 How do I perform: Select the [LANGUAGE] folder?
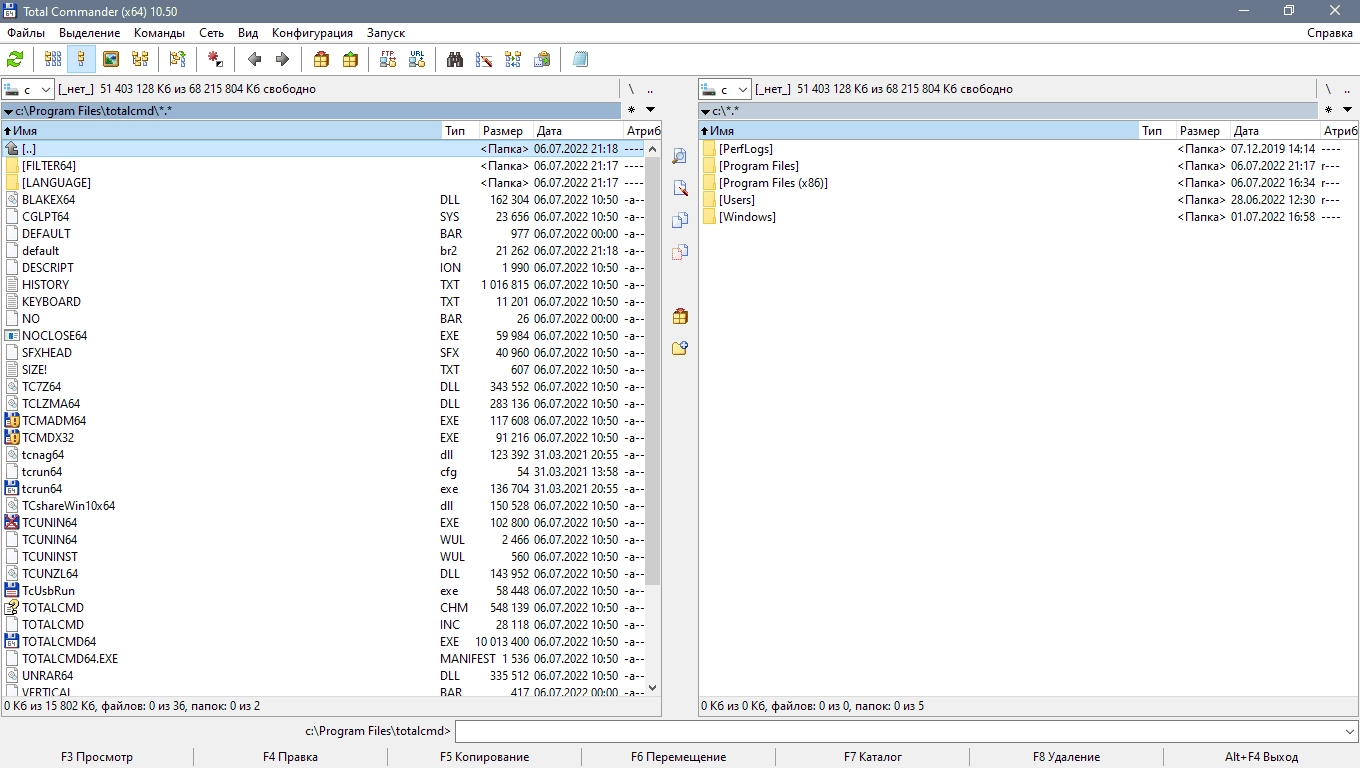coord(324,183)
